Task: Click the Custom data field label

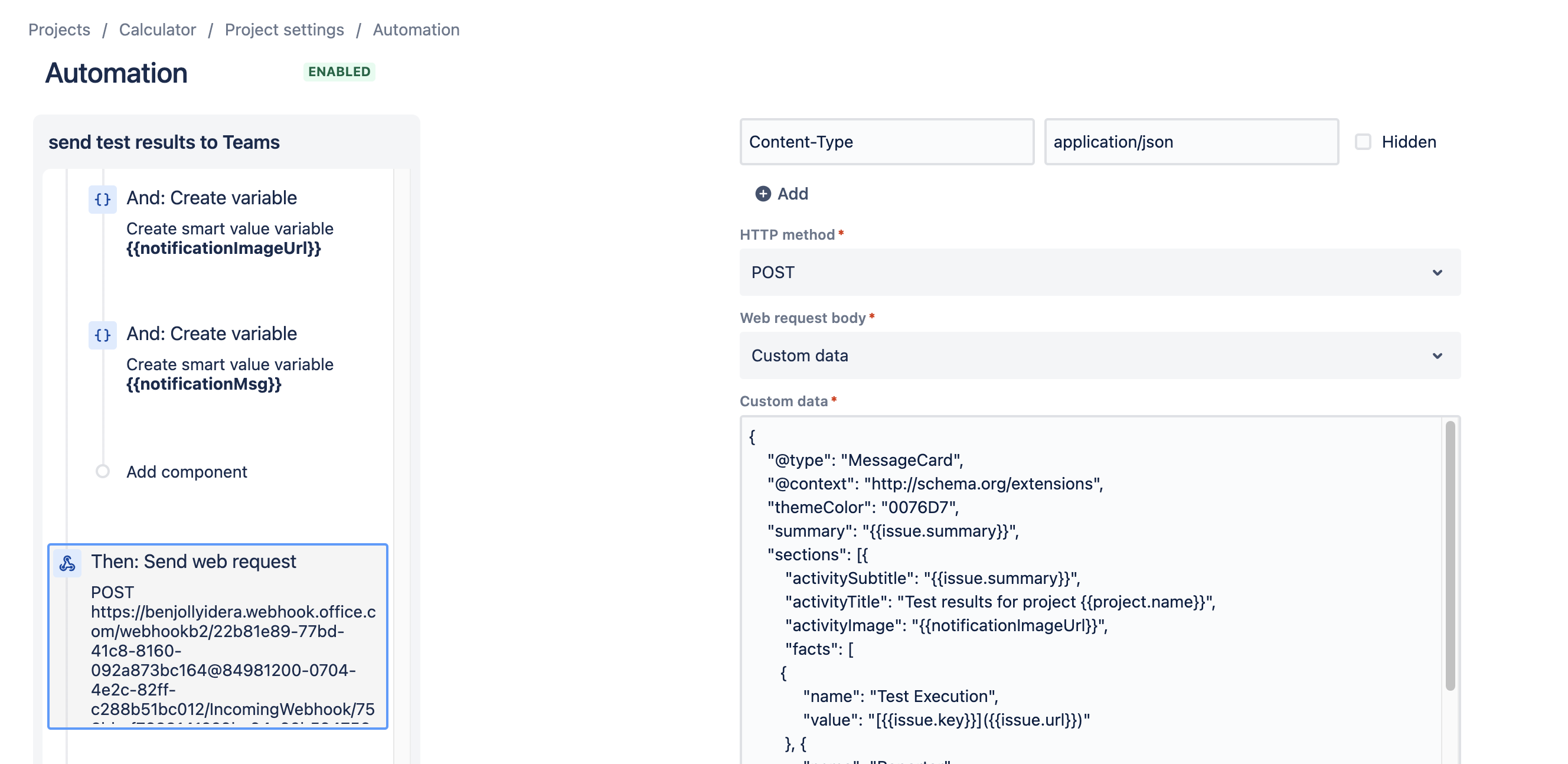Action: [783, 401]
